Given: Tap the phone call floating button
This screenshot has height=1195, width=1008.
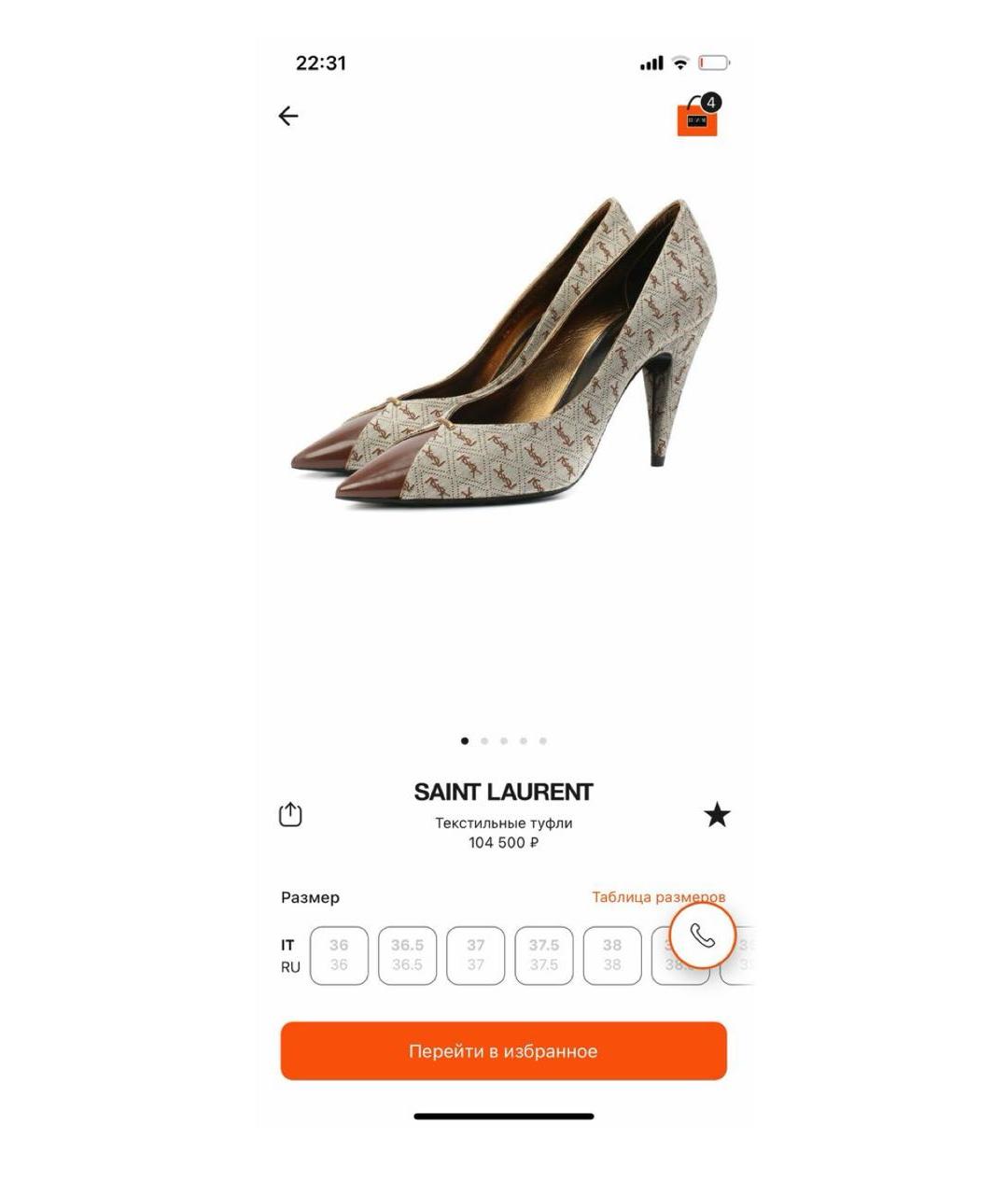Looking at the screenshot, I should click(x=703, y=935).
